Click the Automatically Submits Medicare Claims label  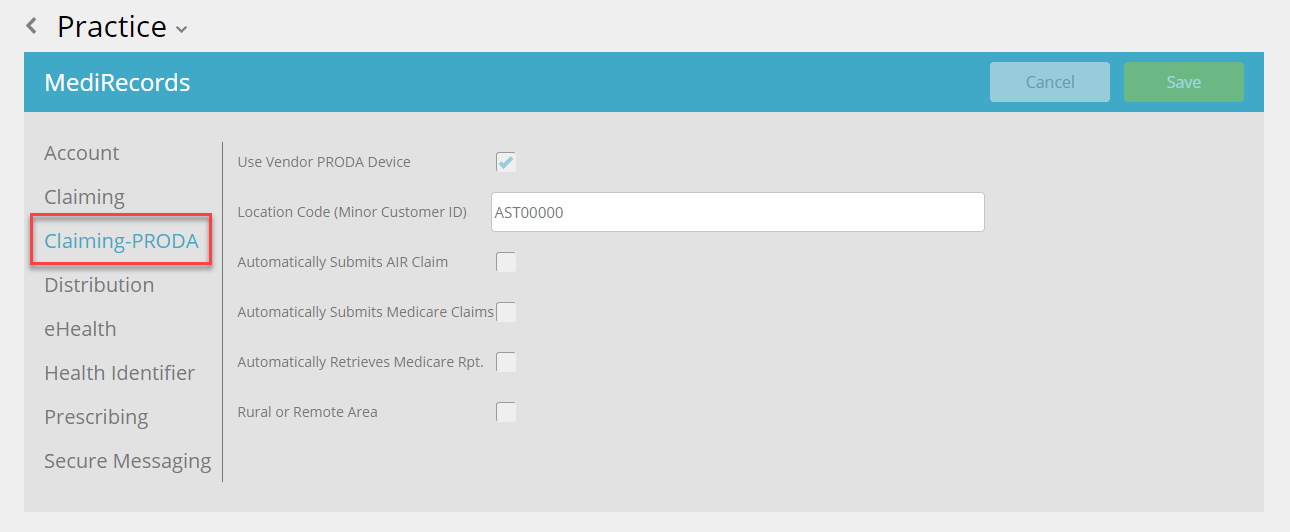click(366, 312)
